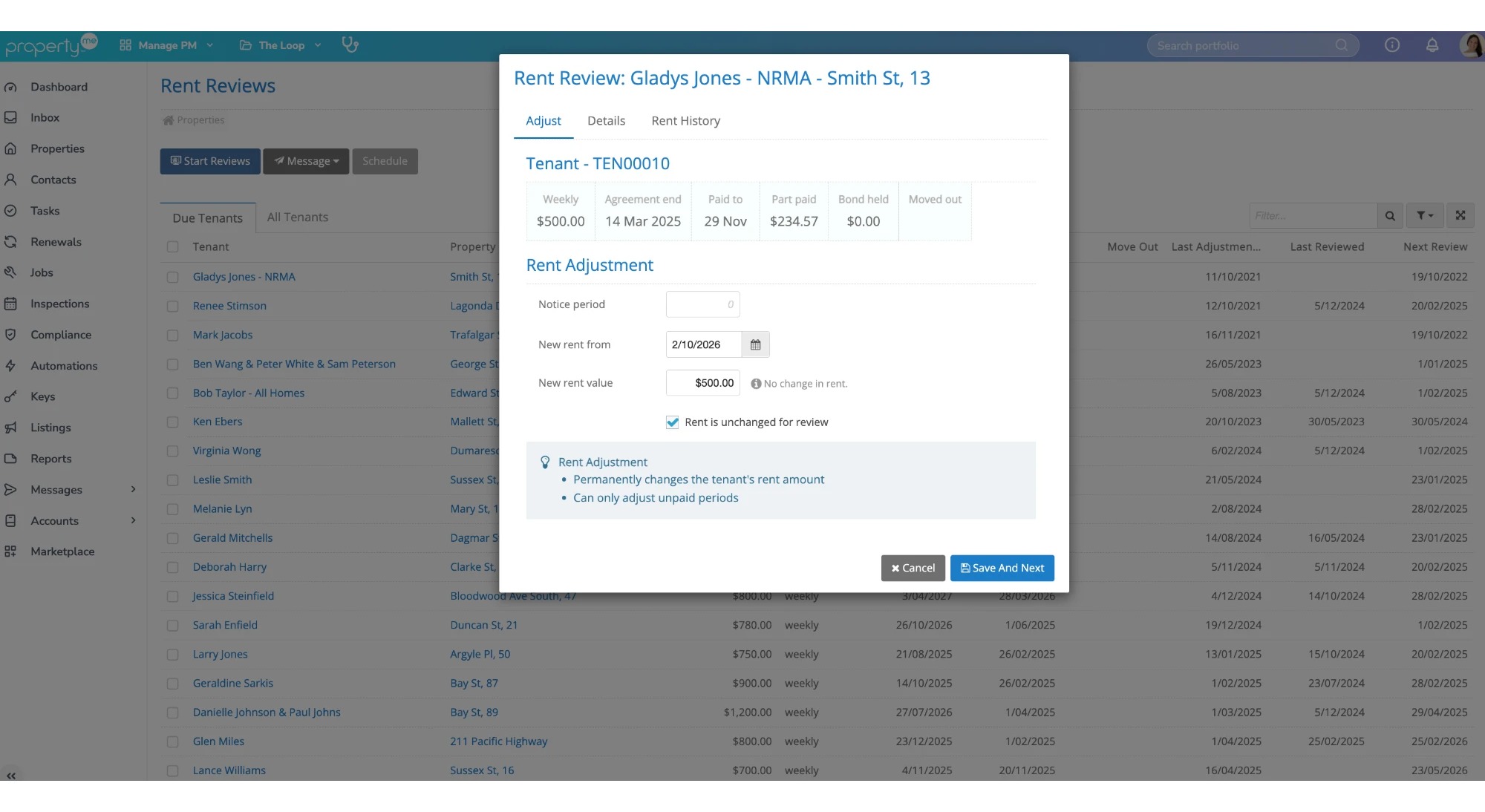Screen dimensions: 1485x812
Task: Open the info help icon
Action: coord(1392,45)
